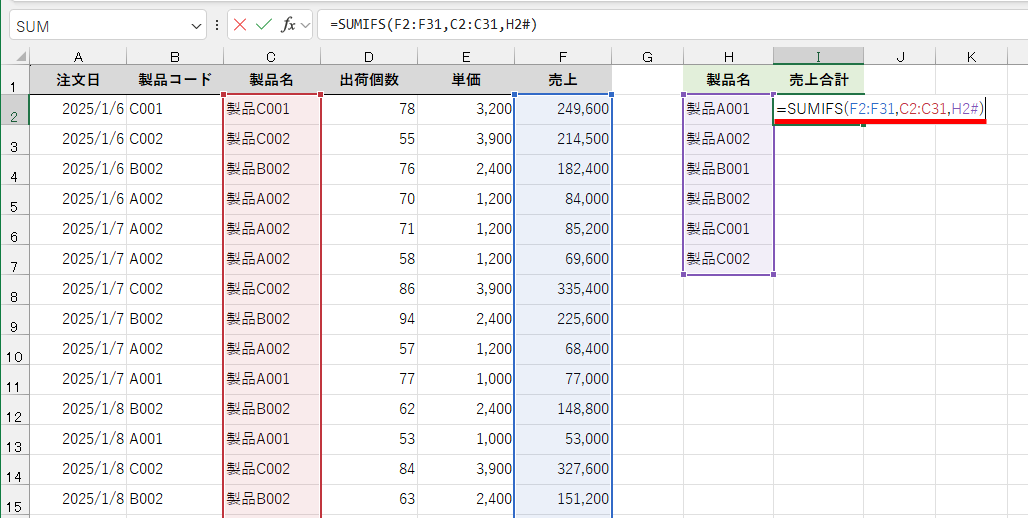Image resolution: width=1028 pixels, height=518 pixels.
Task: Click the 製品名 header in column H
Action: [728, 80]
